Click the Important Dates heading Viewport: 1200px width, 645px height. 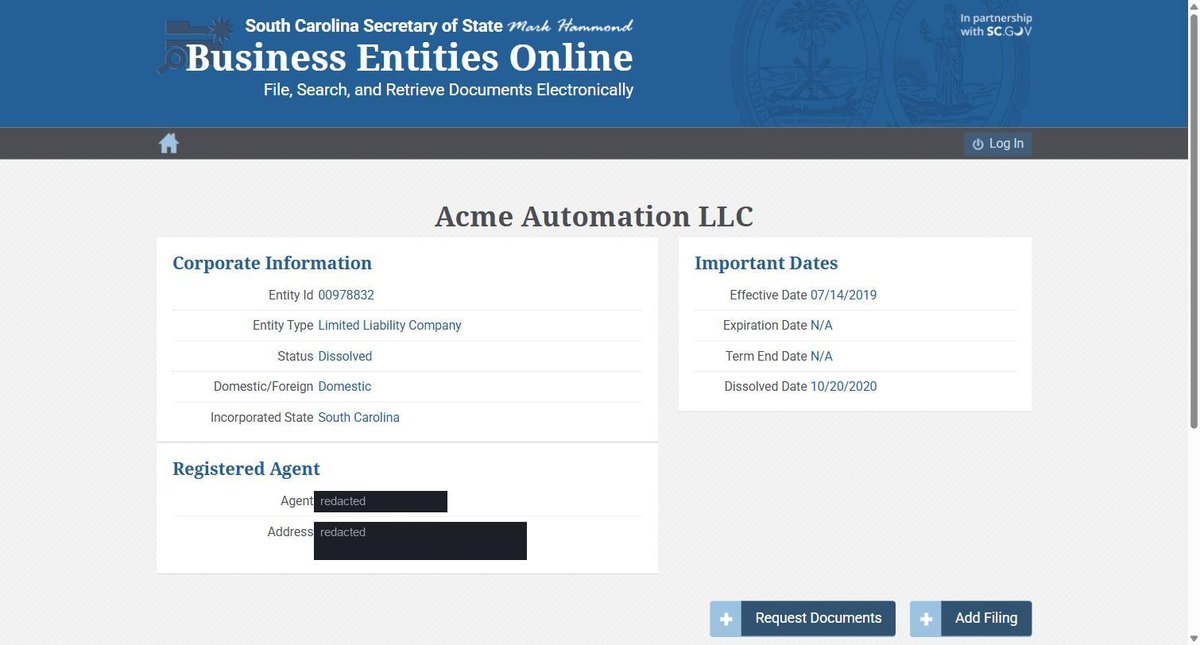click(766, 263)
